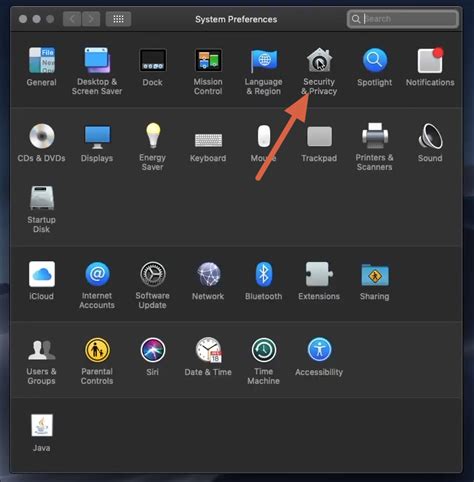
Task: Click the magnifying glass in search field
Action: pos(356,19)
